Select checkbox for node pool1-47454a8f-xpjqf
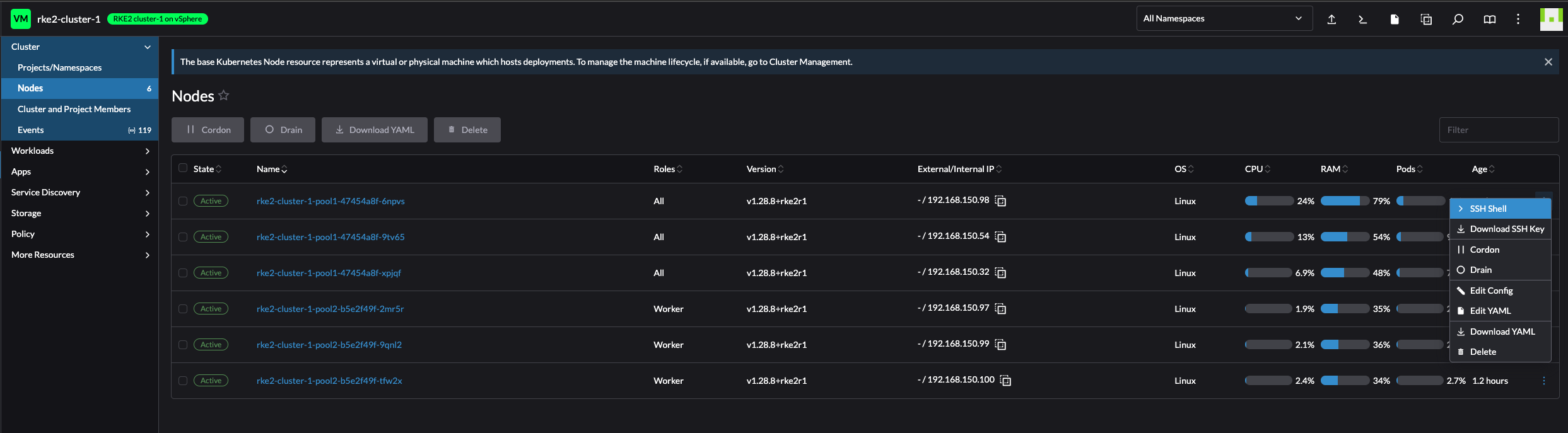Screen dimensions: 1568x433 pos(183,273)
